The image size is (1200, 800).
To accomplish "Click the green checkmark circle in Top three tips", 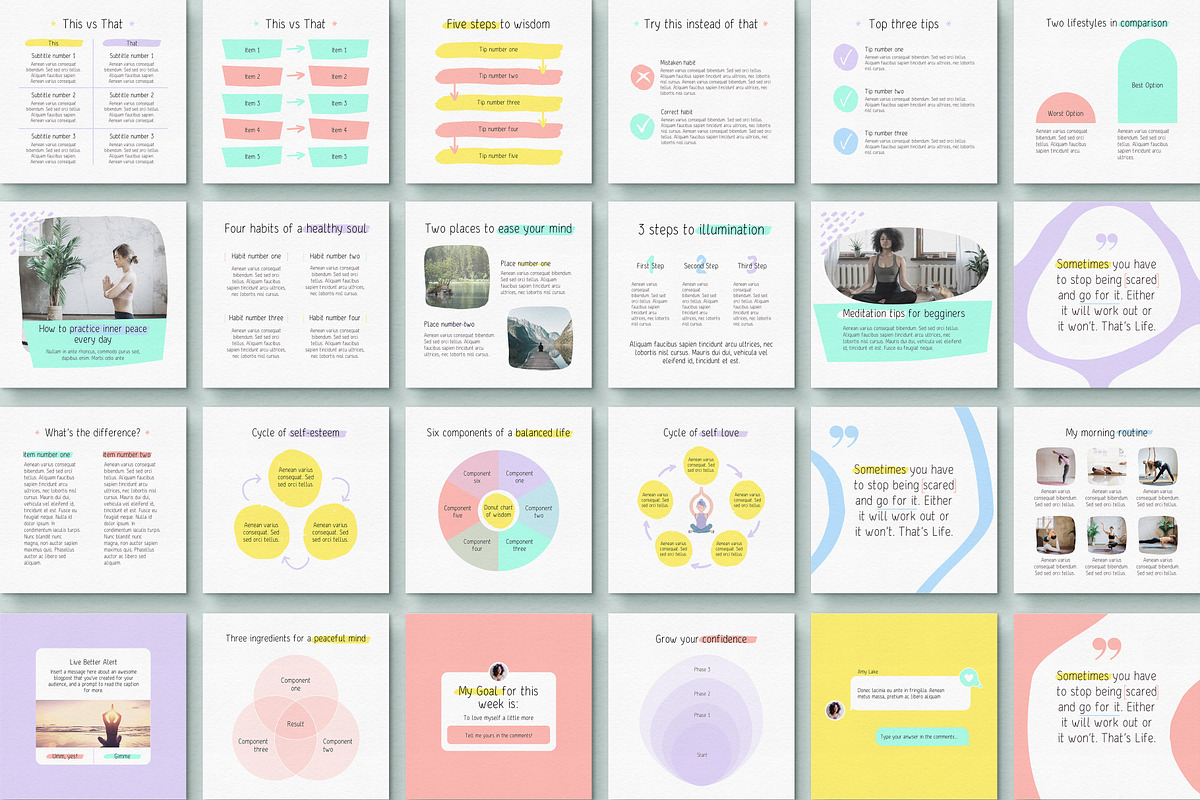I will pos(846,100).
